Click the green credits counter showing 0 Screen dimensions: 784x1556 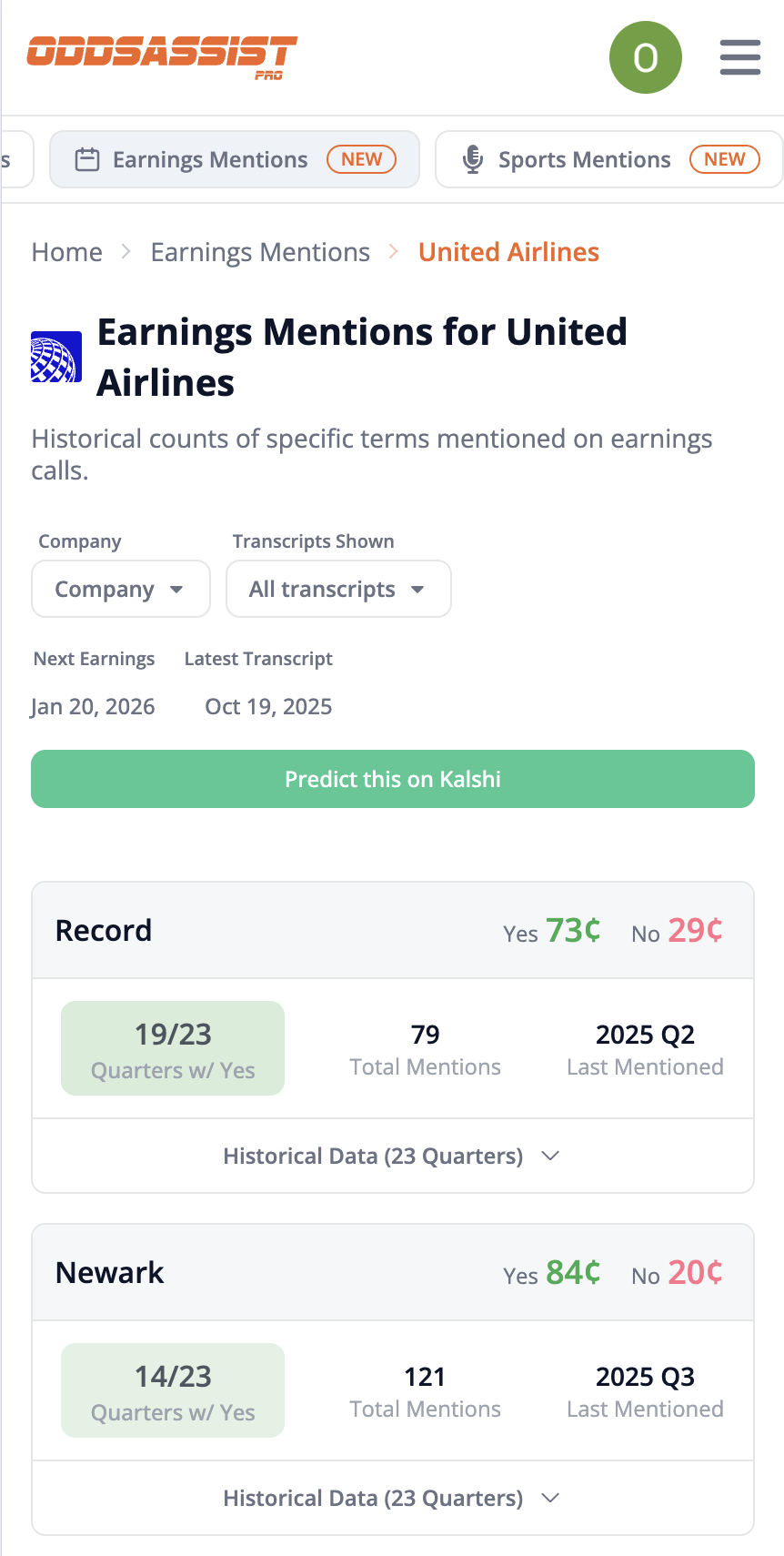tap(646, 56)
